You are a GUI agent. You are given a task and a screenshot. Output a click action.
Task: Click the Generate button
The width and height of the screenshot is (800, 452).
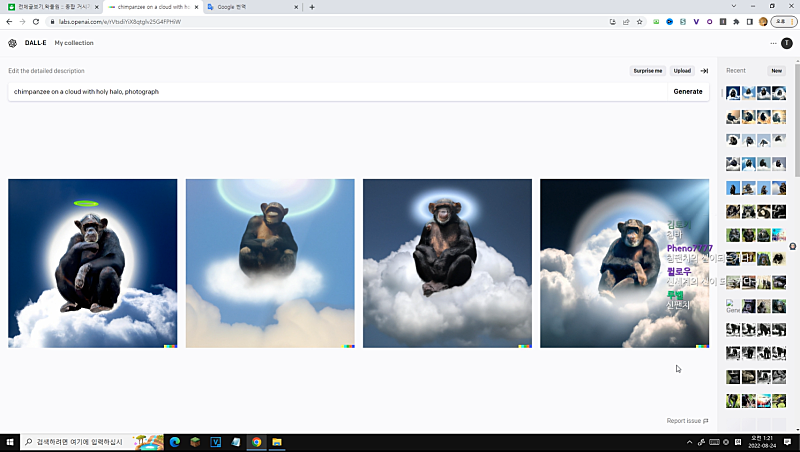pos(688,92)
